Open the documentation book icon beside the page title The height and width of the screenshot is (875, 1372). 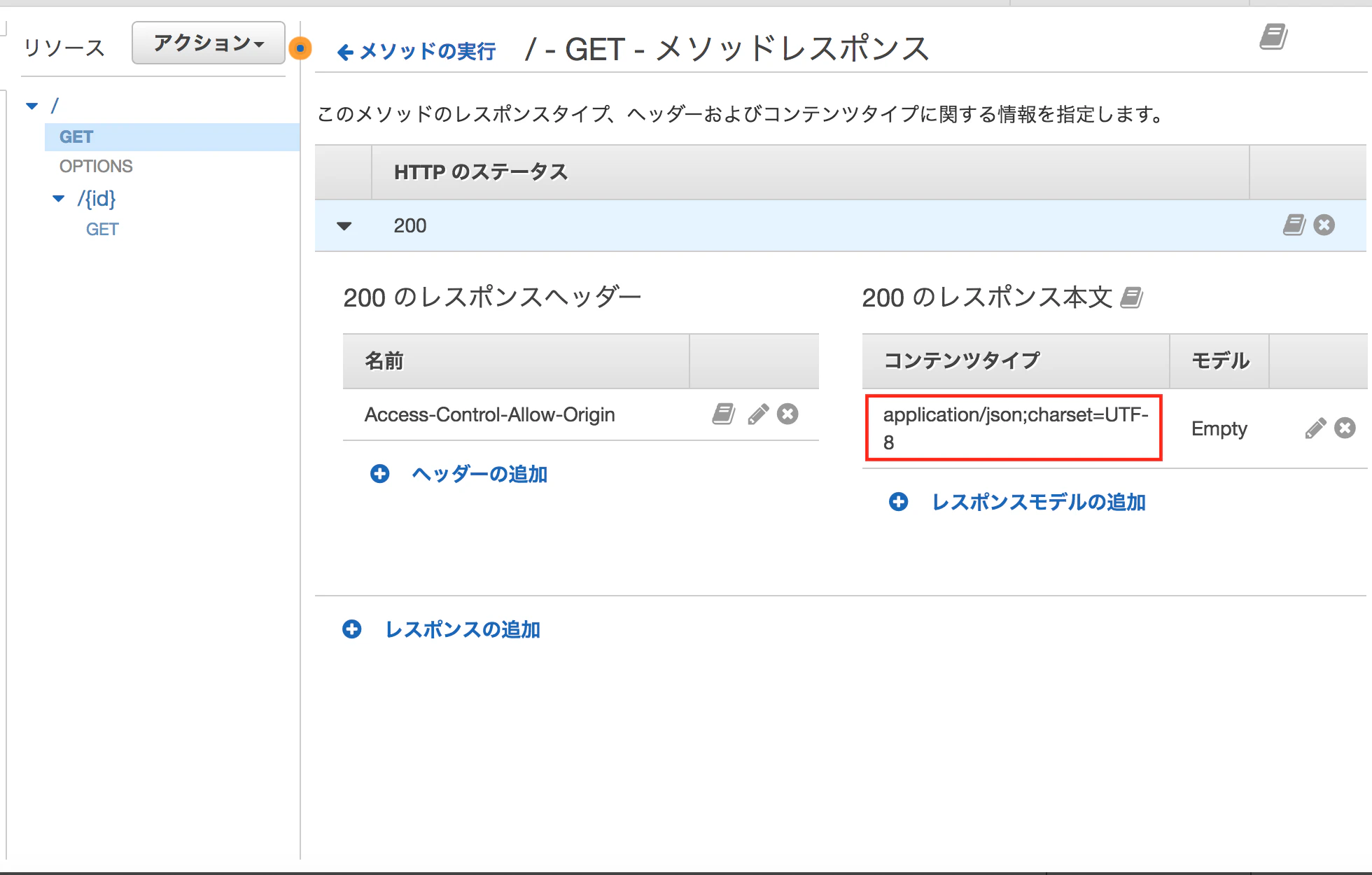pos(1273,36)
